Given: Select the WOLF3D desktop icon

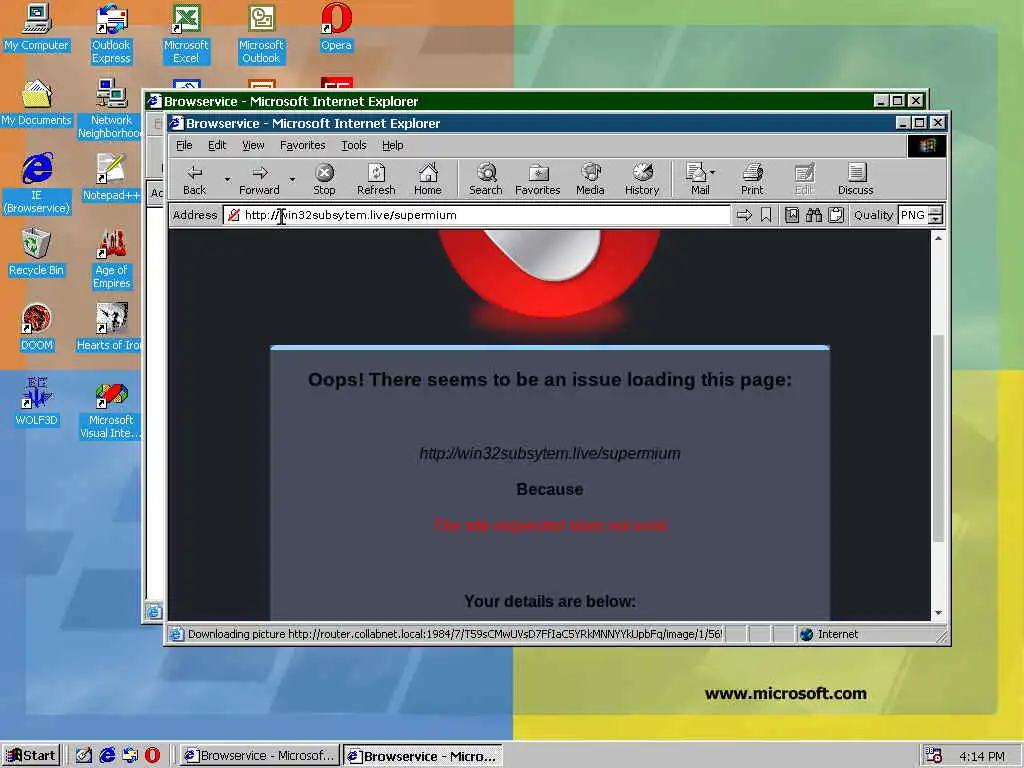Looking at the screenshot, I should tap(37, 403).
